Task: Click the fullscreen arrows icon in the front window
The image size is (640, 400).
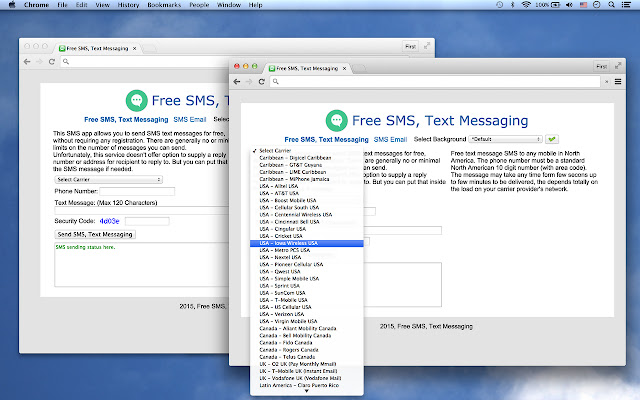Action: [x=618, y=66]
